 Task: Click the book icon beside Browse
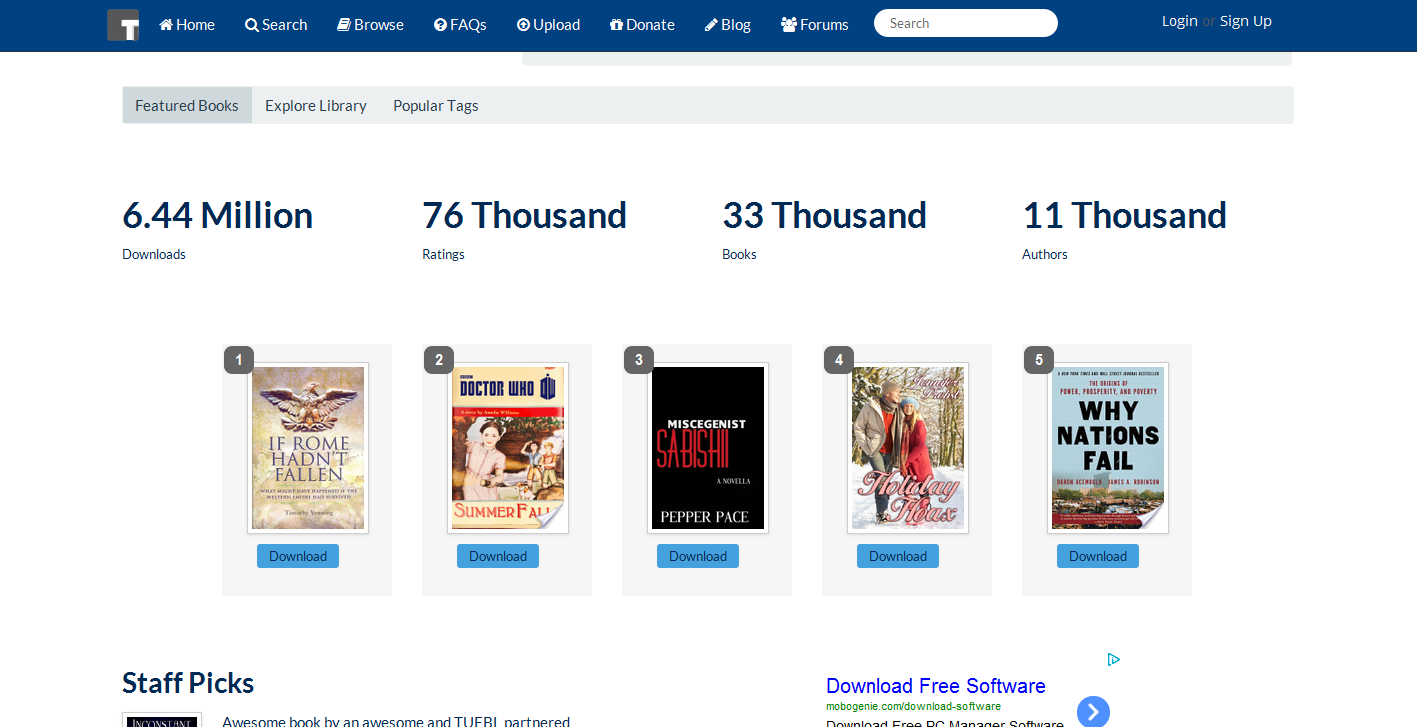click(x=344, y=25)
